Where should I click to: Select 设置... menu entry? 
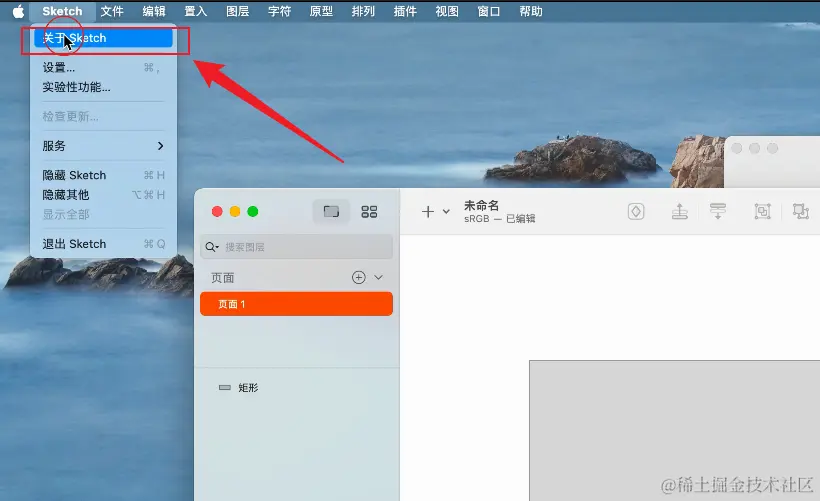(x=103, y=67)
